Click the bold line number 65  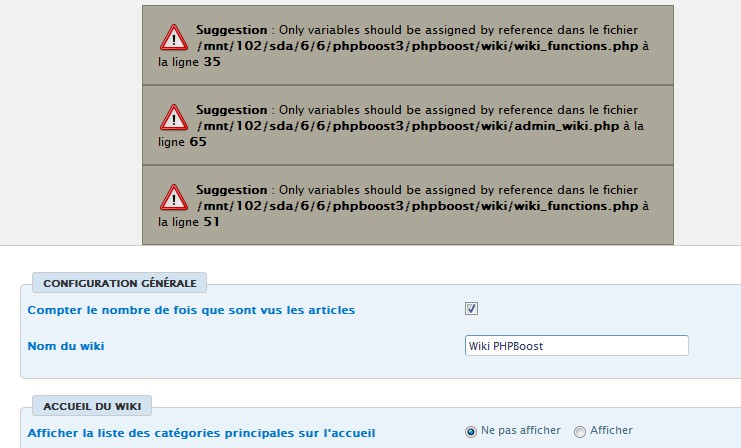[x=198, y=142]
